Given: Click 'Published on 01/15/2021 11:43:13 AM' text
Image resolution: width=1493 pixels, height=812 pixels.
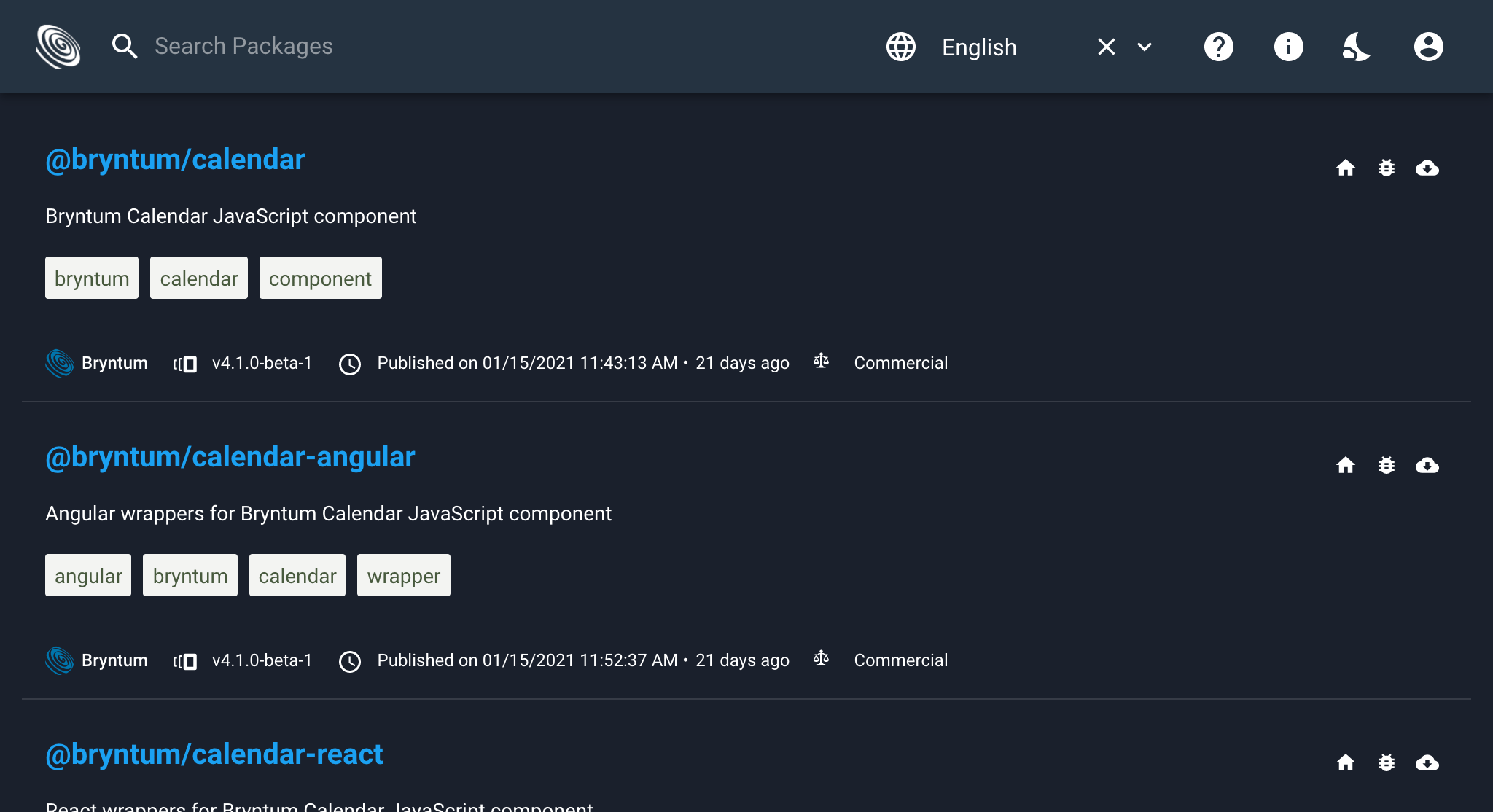Looking at the screenshot, I should (527, 363).
